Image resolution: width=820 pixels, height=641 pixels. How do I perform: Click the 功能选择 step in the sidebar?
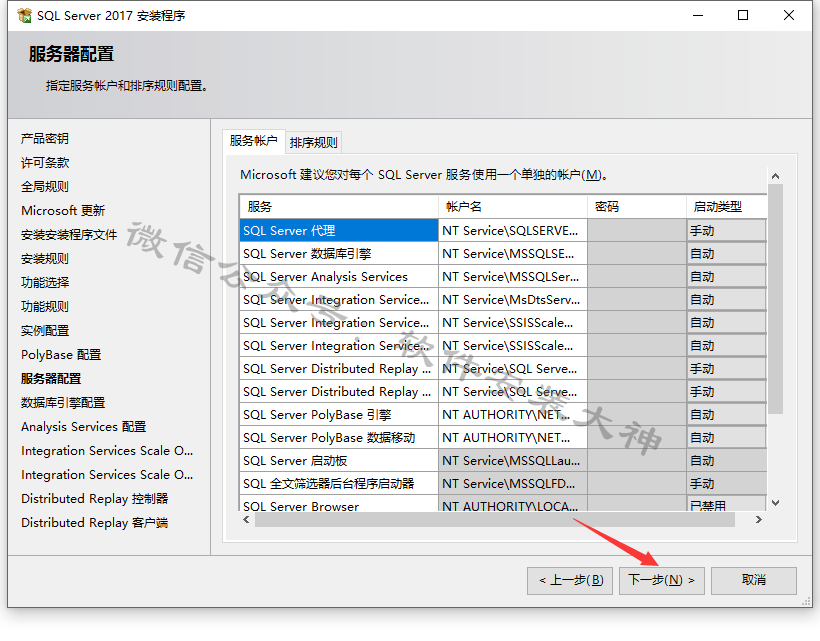(45, 283)
